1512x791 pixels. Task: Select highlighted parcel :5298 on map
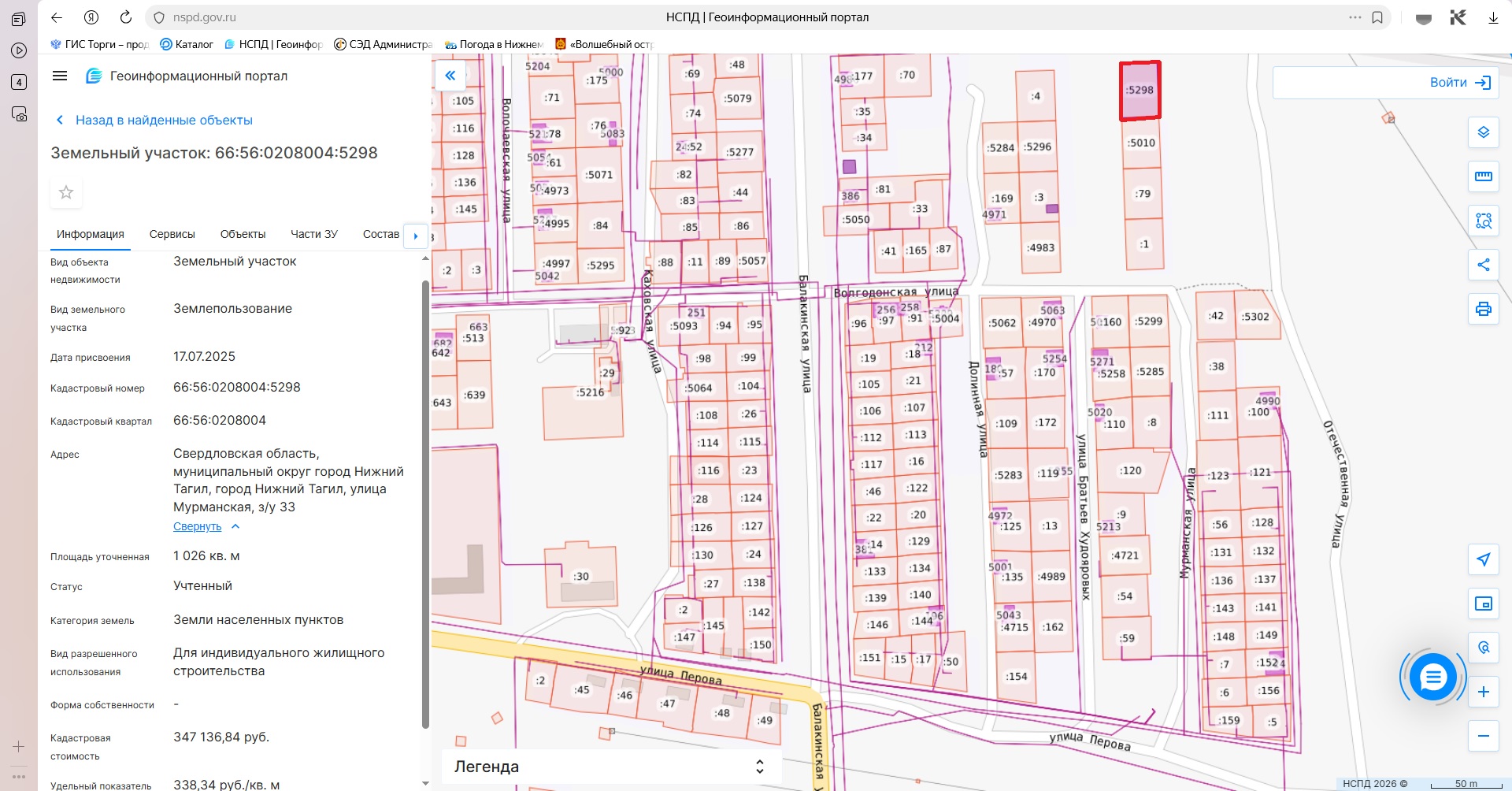(x=1140, y=91)
